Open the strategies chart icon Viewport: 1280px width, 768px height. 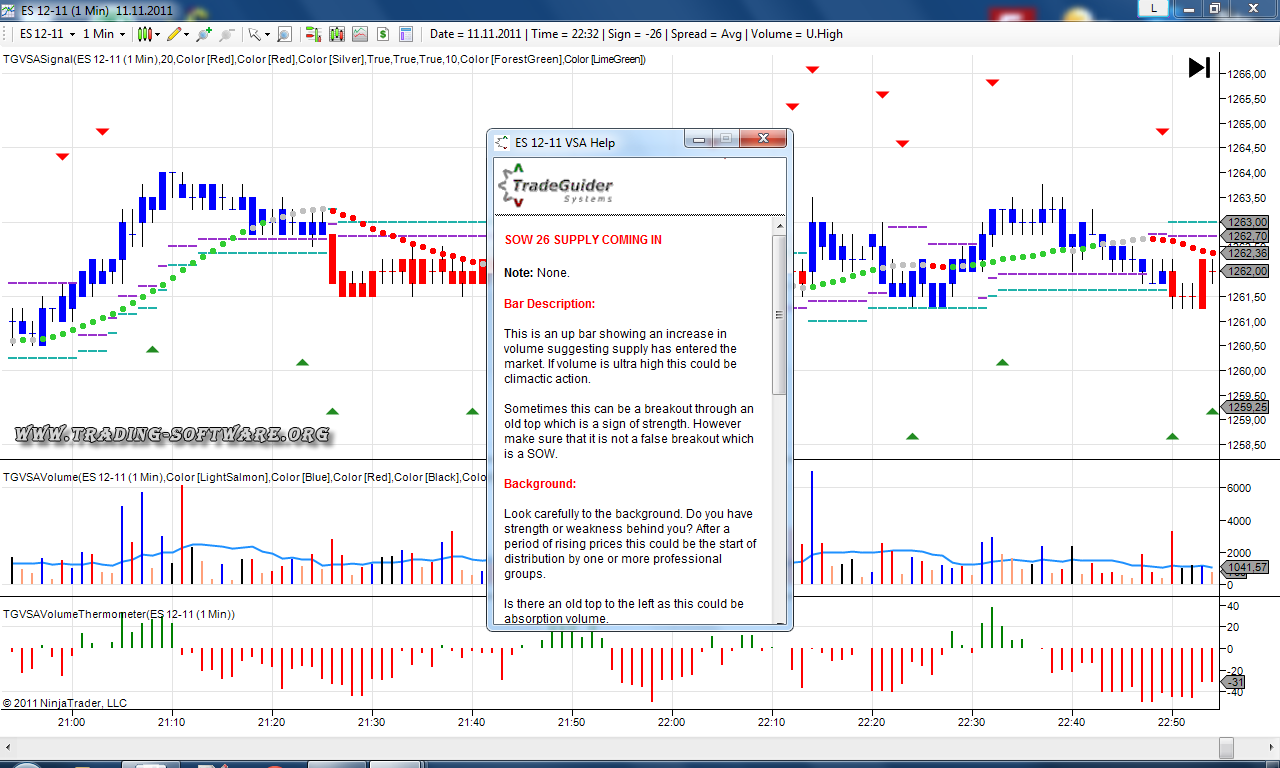(x=359, y=34)
